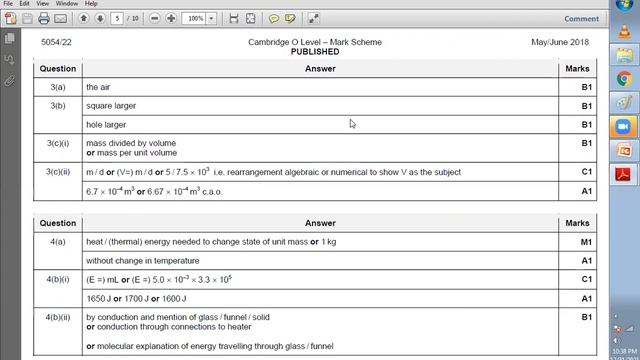Click the 'hole larger' answer text
This screenshot has height=360, width=640.
tap(106, 124)
